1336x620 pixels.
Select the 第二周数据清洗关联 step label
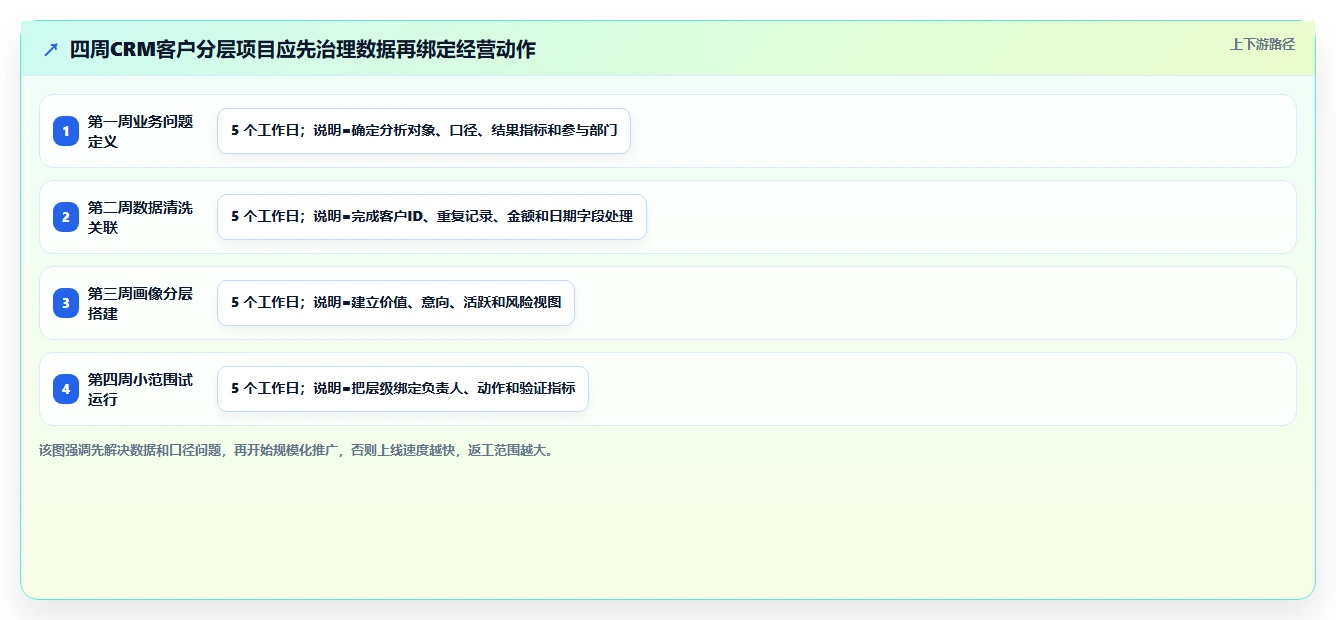[141, 217]
